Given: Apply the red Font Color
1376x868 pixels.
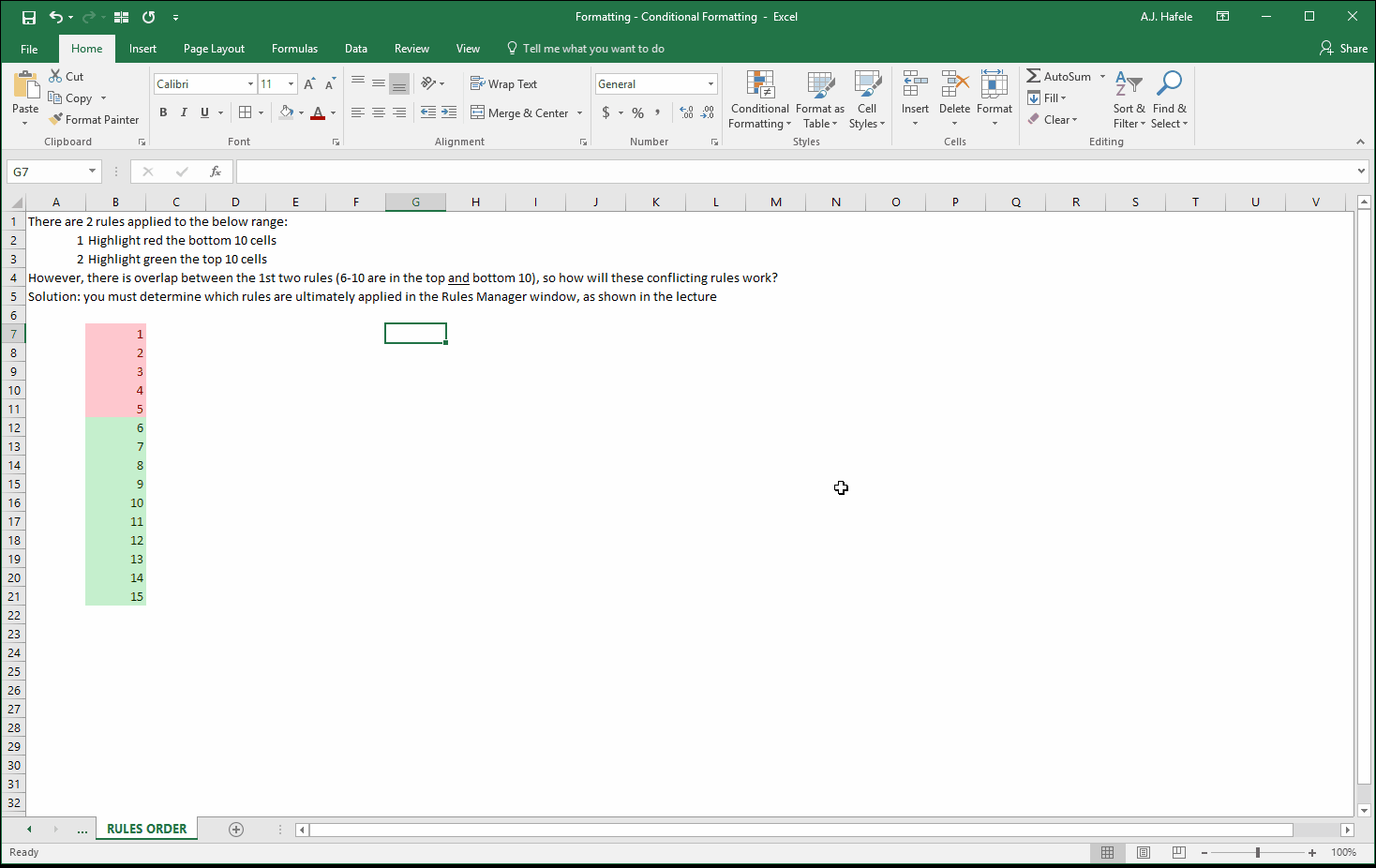Looking at the screenshot, I should tap(318, 112).
